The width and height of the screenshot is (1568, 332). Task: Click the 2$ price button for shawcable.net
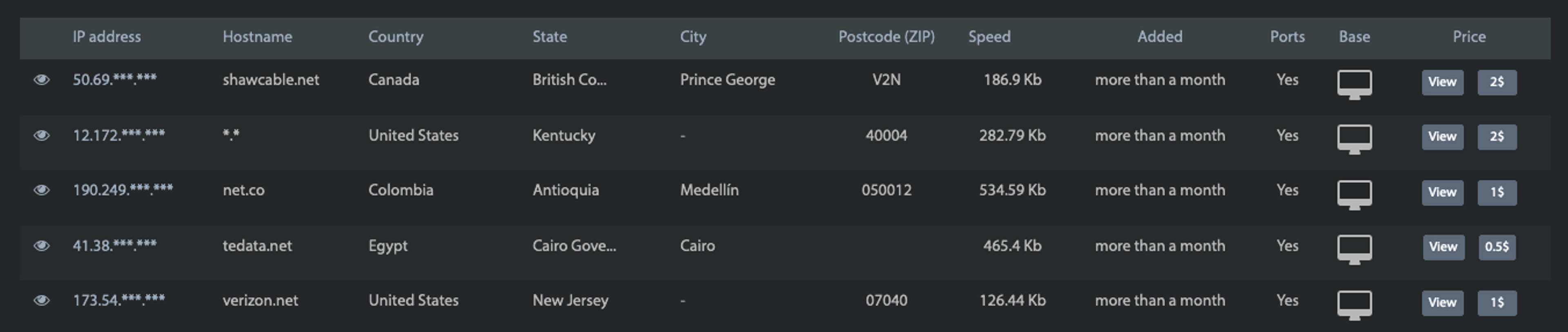pyautogui.click(x=1498, y=82)
